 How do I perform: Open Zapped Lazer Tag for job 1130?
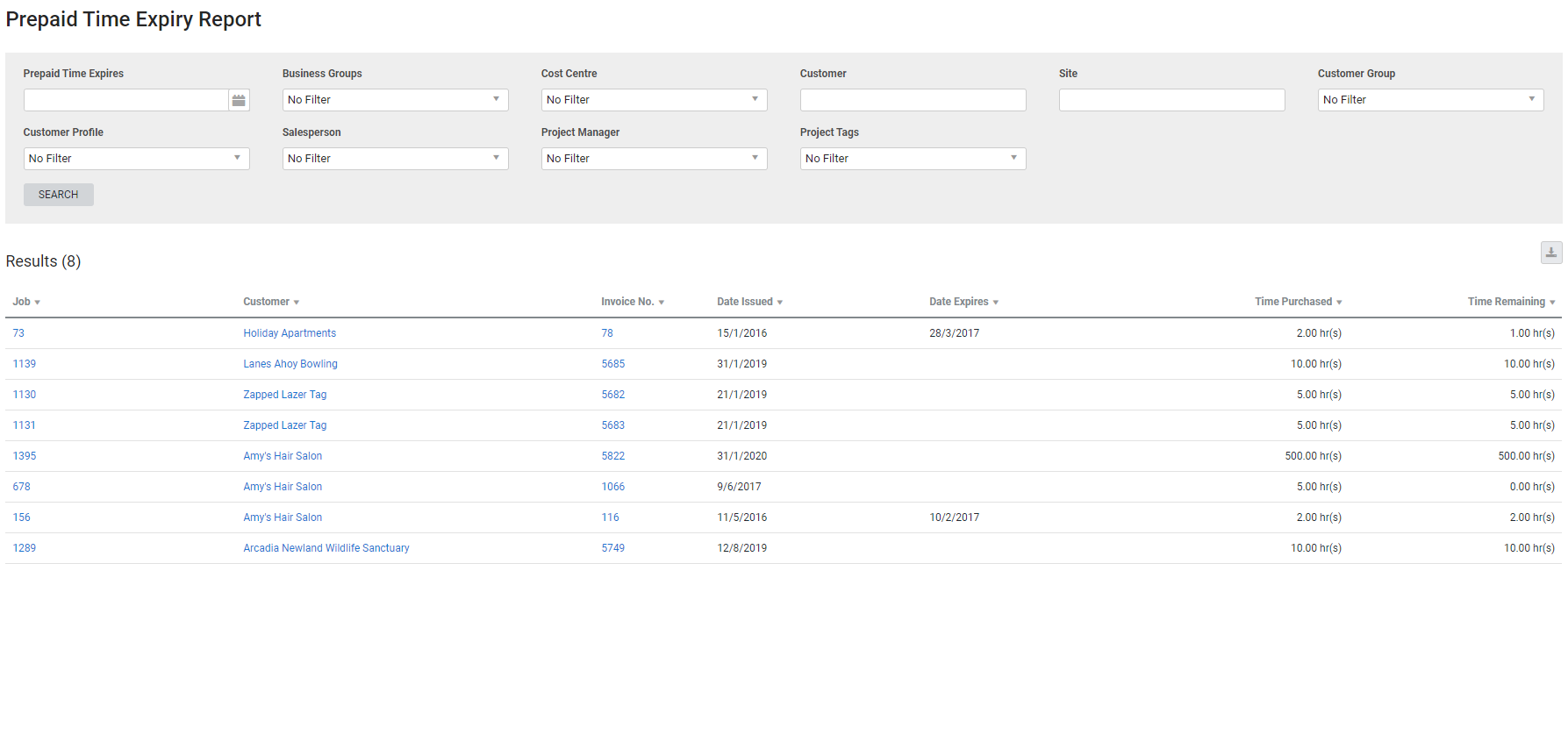click(285, 395)
